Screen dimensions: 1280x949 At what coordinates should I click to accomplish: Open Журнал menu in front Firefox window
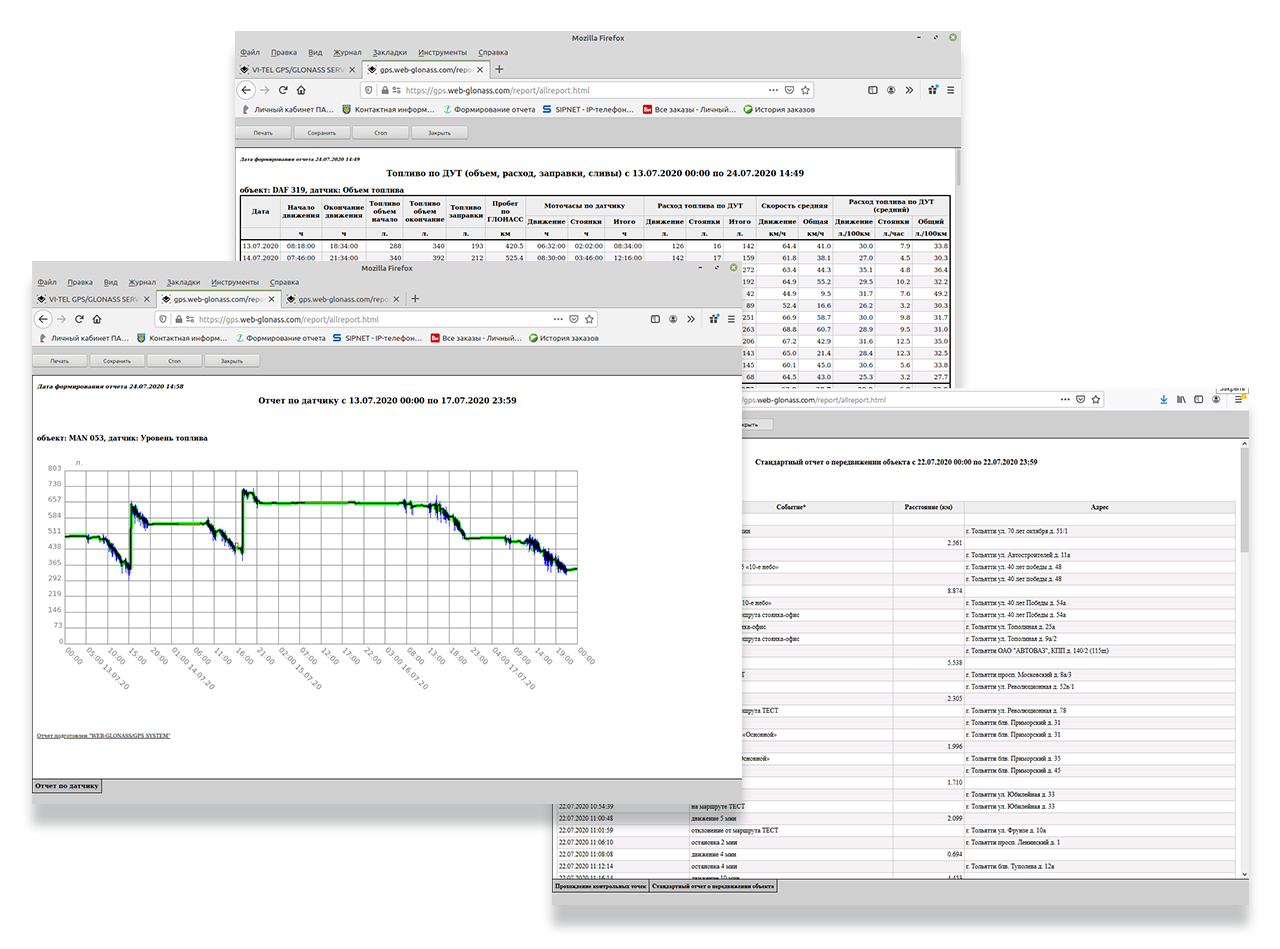click(142, 282)
